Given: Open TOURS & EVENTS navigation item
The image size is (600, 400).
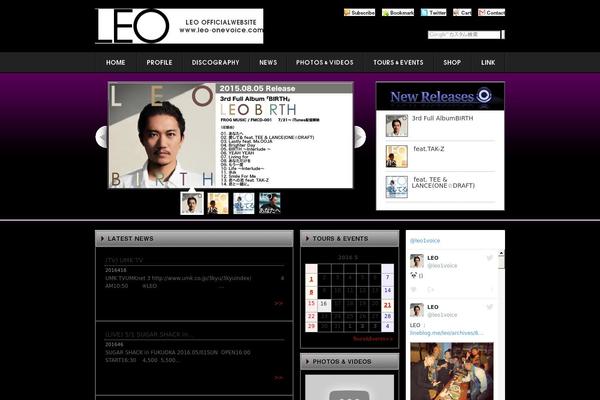Looking at the screenshot, I should [398, 62].
